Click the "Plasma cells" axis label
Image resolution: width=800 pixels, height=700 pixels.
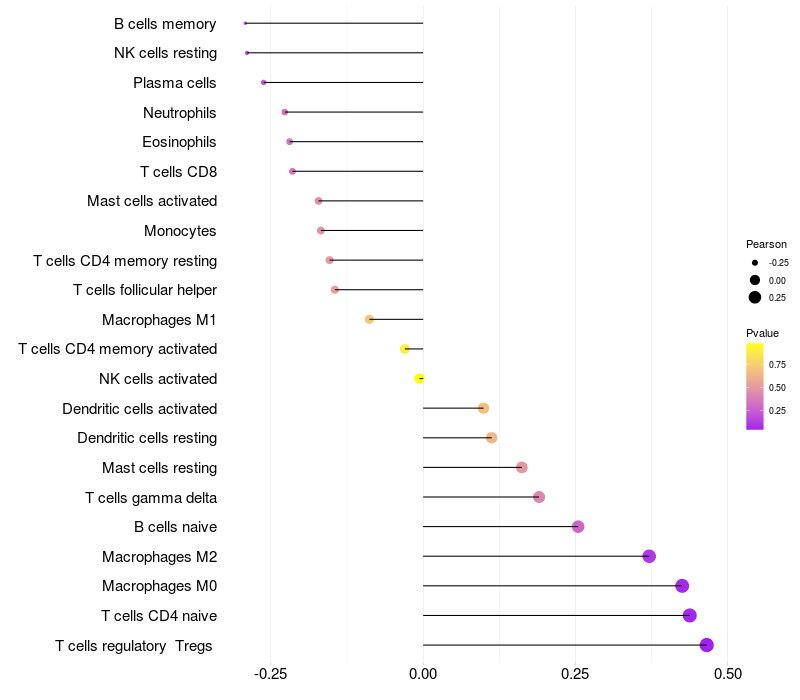pyautogui.click(x=175, y=82)
